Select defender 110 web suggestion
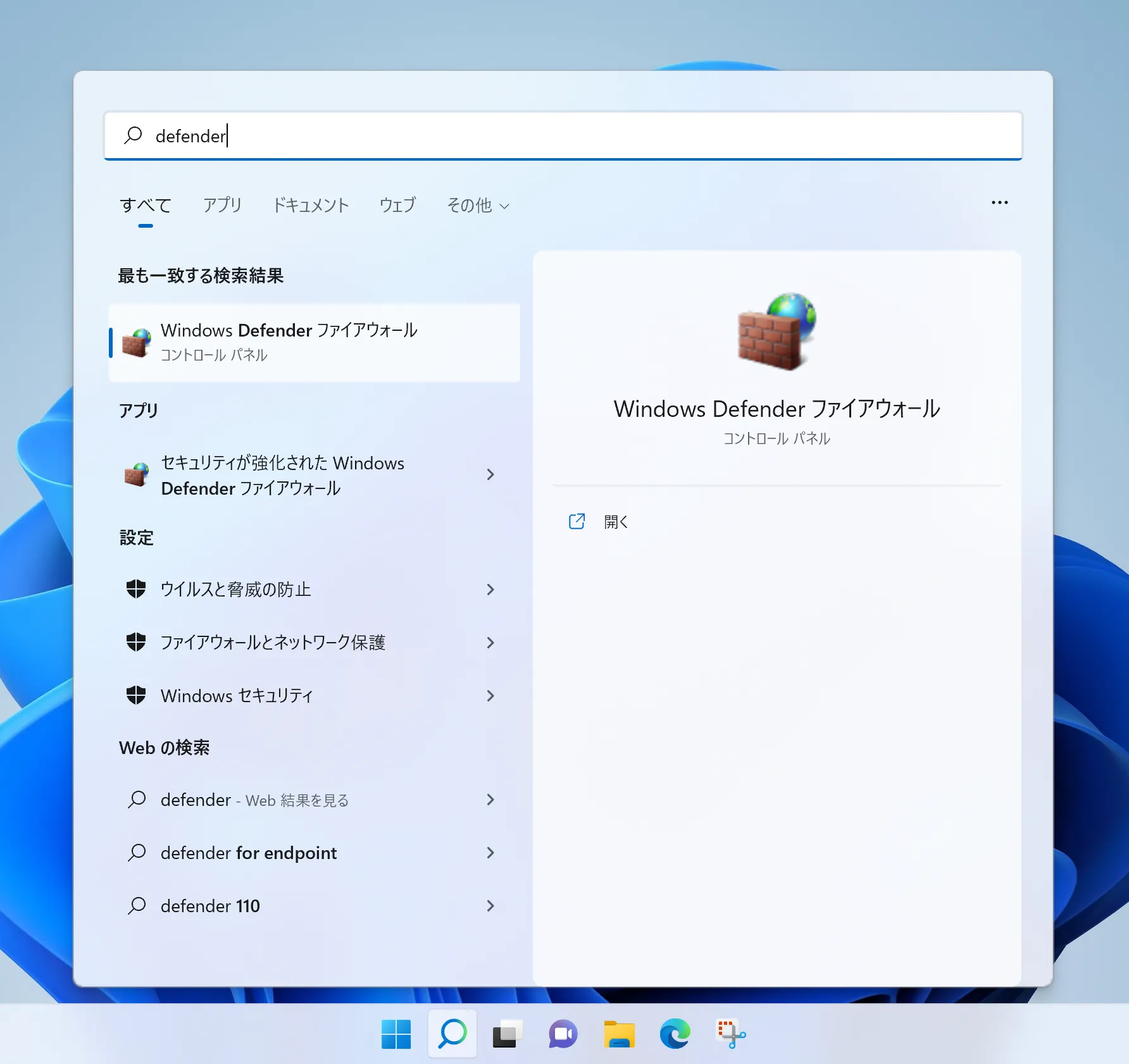This screenshot has width=1129, height=1064. (315, 906)
